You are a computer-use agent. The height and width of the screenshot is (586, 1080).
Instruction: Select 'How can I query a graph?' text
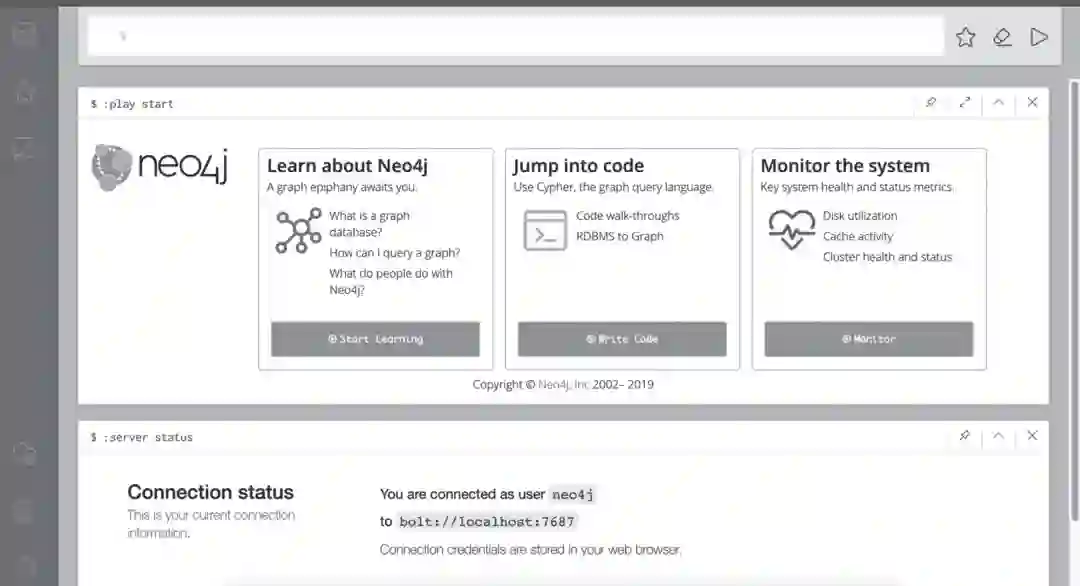point(395,253)
